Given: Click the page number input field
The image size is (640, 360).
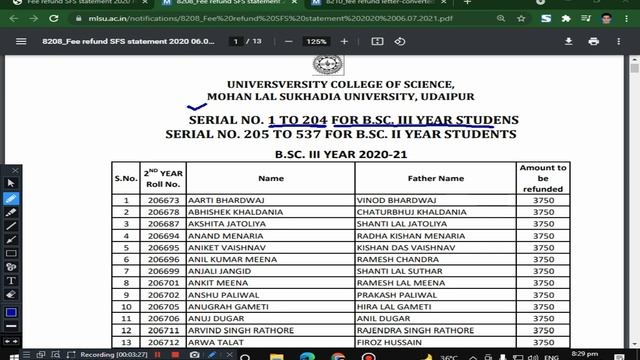Looking at the screenshot, I should (x=236, y=42).
